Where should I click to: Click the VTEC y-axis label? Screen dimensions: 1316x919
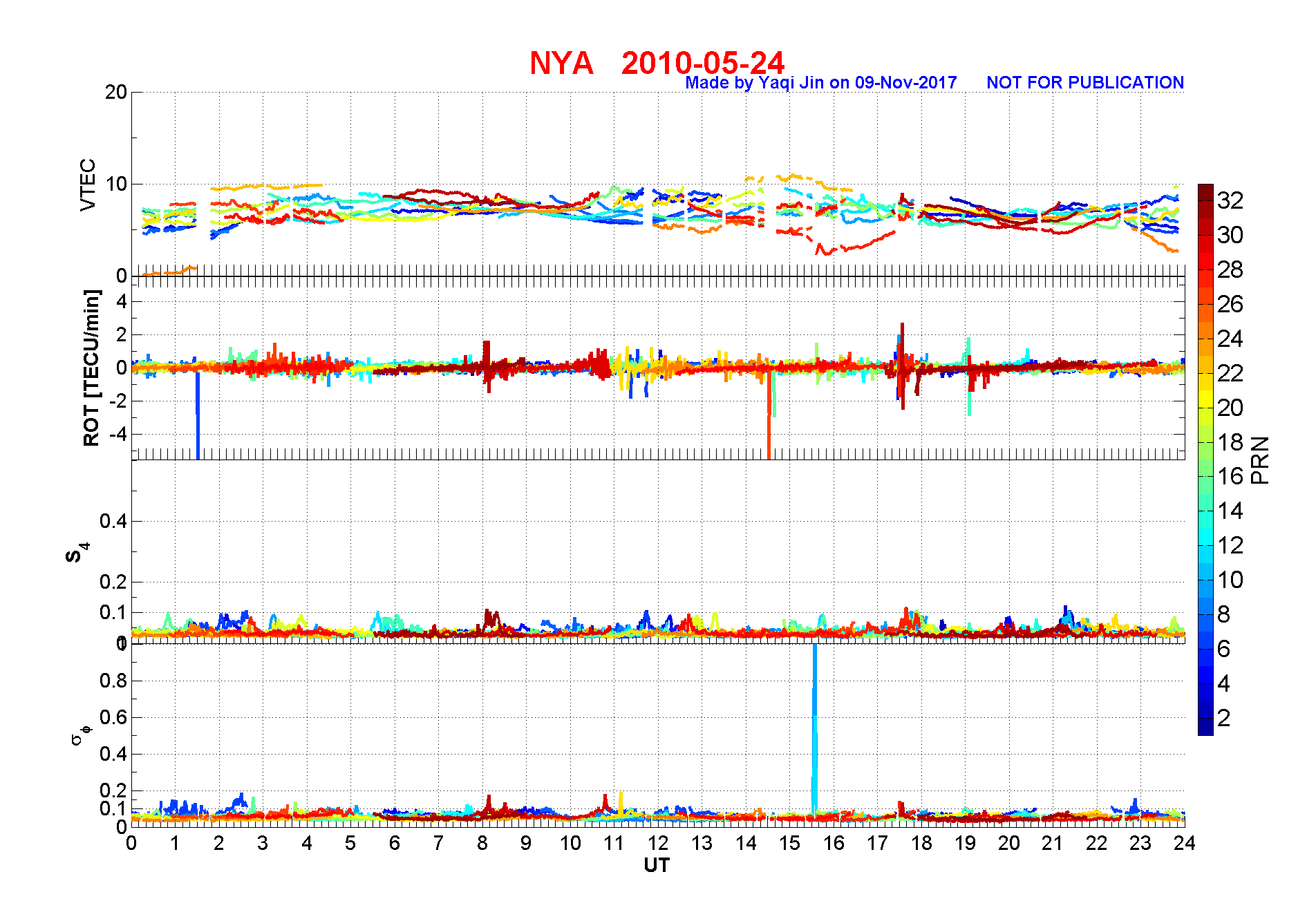coord(88,185)
